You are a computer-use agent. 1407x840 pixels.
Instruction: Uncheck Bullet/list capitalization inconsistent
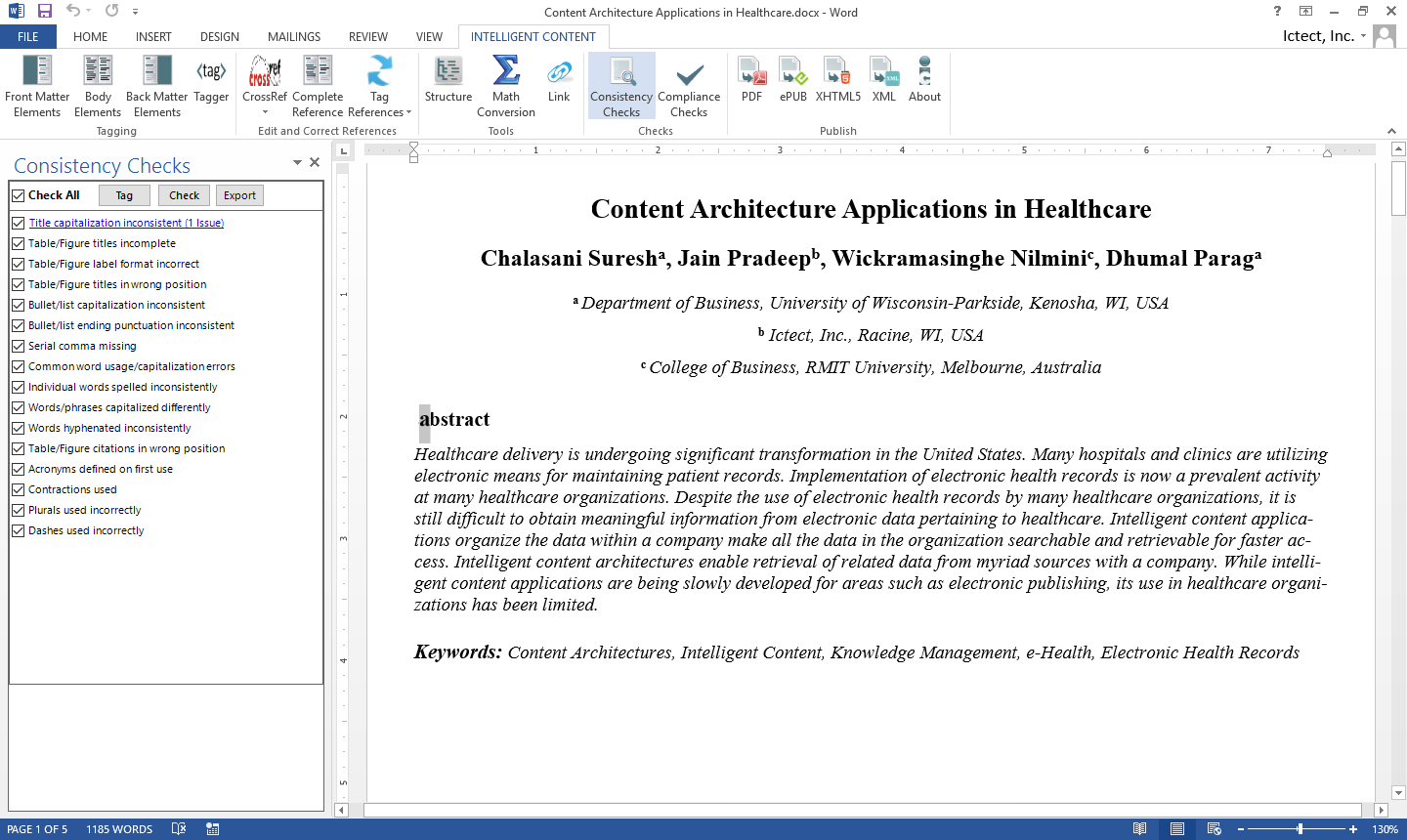pyautogui.click(x=18, y=305)
